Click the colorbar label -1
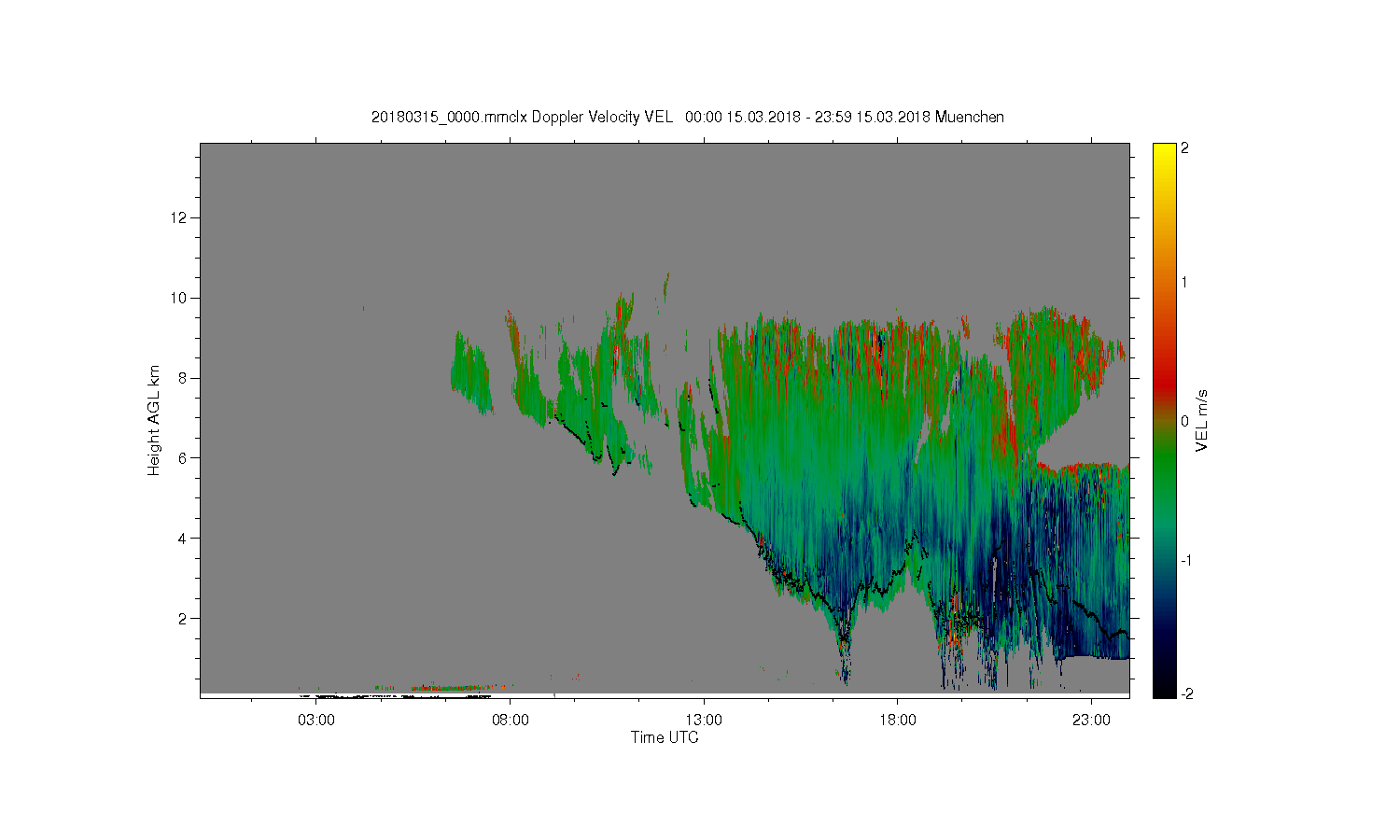1400x840 pixels. tap(1184, 560)
